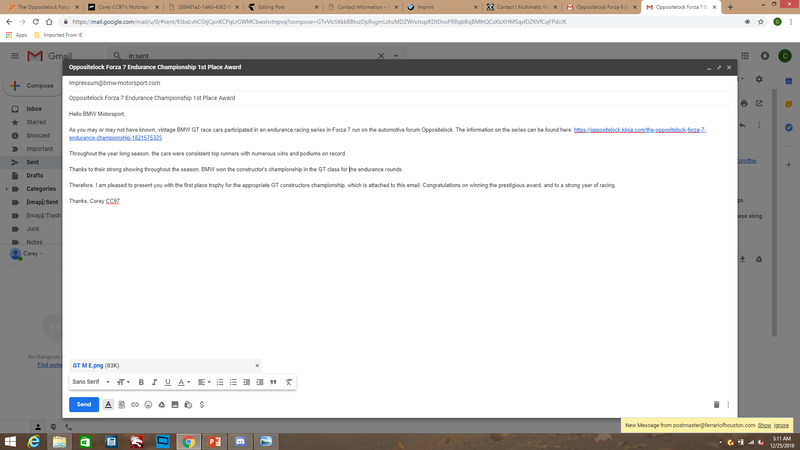Viewport: 800px width, 450px height.
Task: Switch to Imprint browser tab
Action: click(442, 7)
